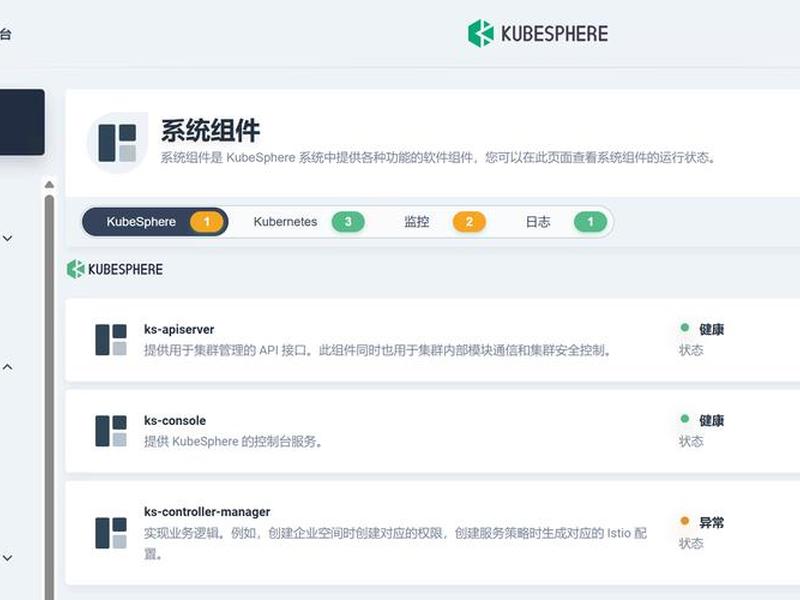Click the page description under the 系统组件 title
This screenshot has height=600, width=800.
(439, 158)
